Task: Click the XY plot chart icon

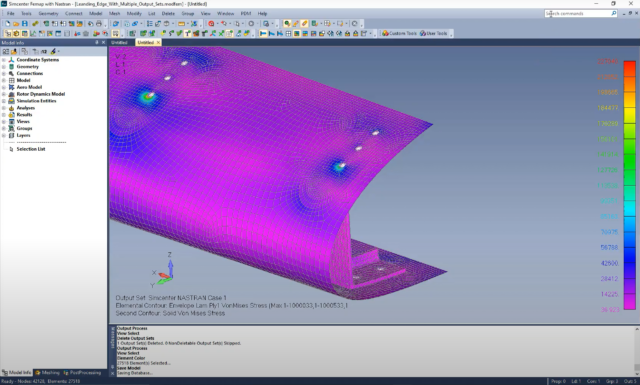Action: 33,33
